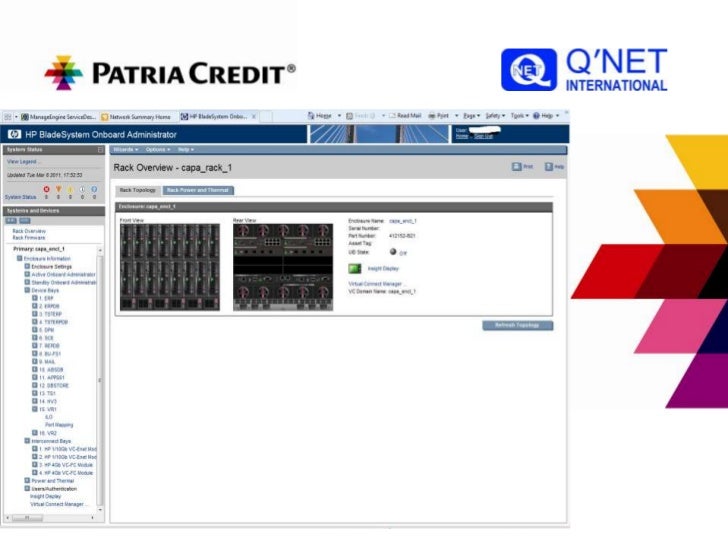728x546 pixels.
Task: Open the Rack Overview link in sidebar
Action: click(x=29, y=231)
